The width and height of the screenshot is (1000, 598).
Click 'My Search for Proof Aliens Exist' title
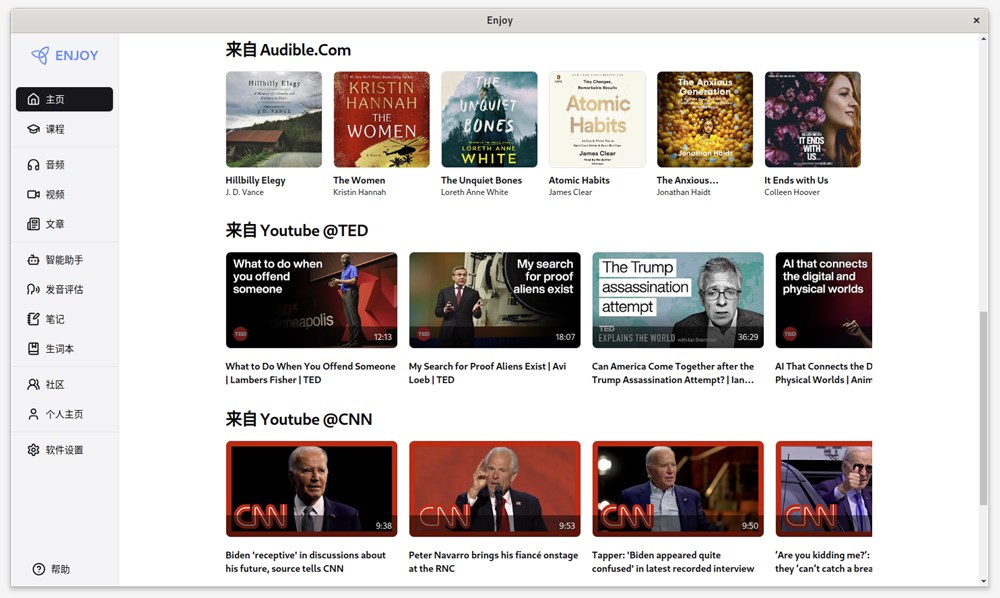click(x=487, y=373)
